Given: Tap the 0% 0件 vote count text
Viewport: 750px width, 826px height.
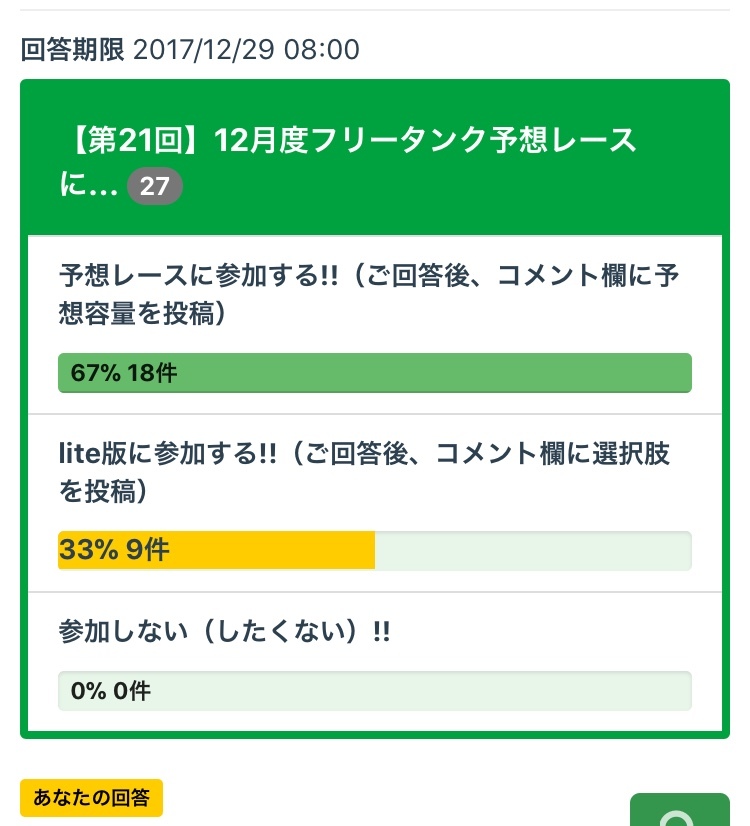Looking at the screenshot, I should [x=111, y=690].
